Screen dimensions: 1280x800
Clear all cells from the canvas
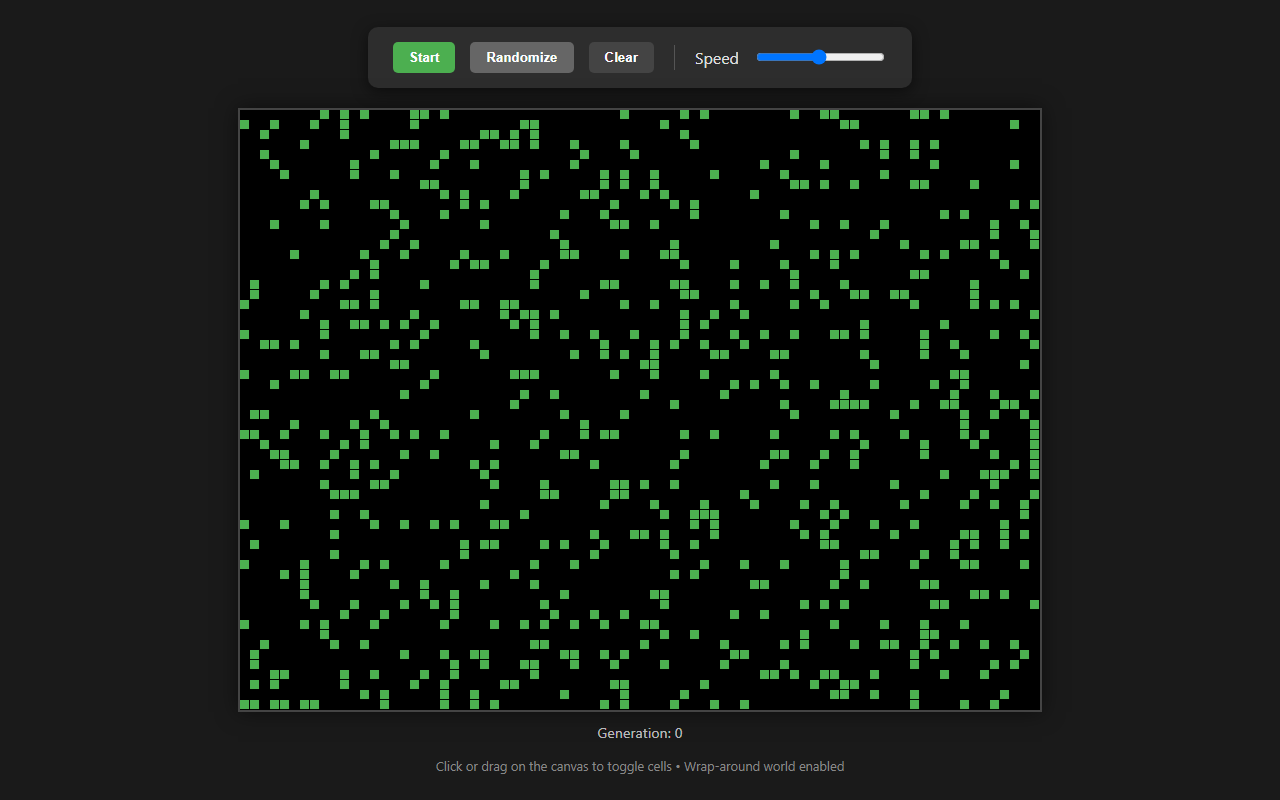621,57
